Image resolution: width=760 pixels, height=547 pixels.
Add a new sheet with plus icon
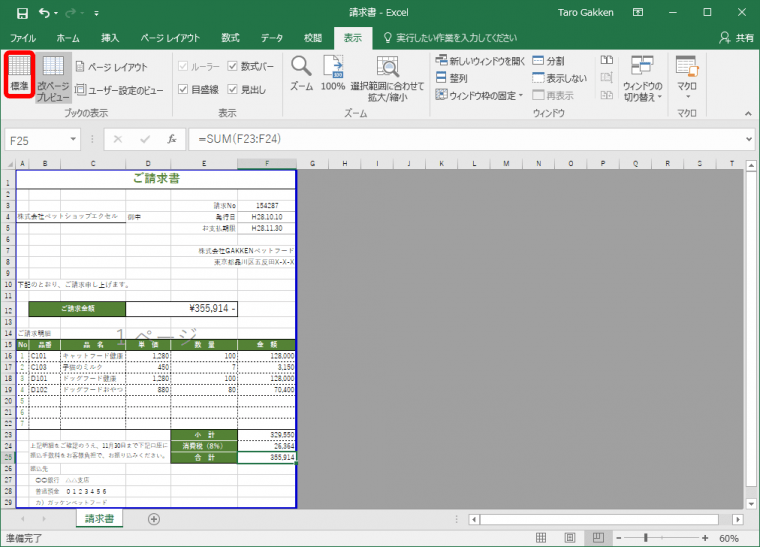click(x=154, y=519)
